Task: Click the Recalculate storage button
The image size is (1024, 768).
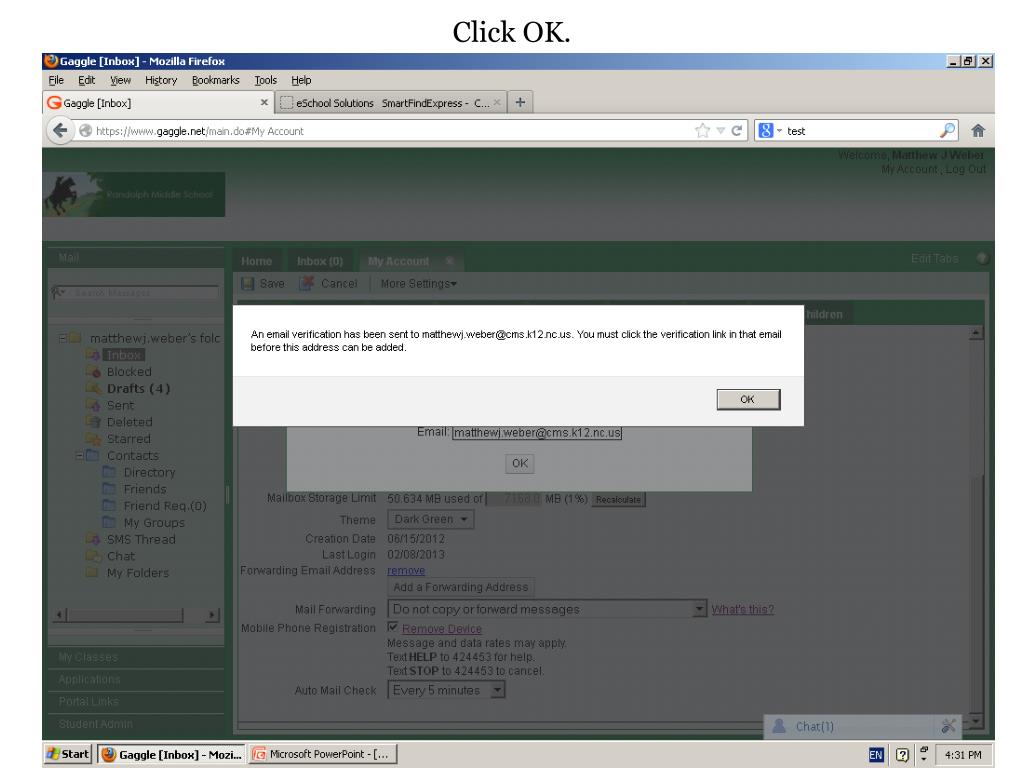Action: click(x=618, y=500)
